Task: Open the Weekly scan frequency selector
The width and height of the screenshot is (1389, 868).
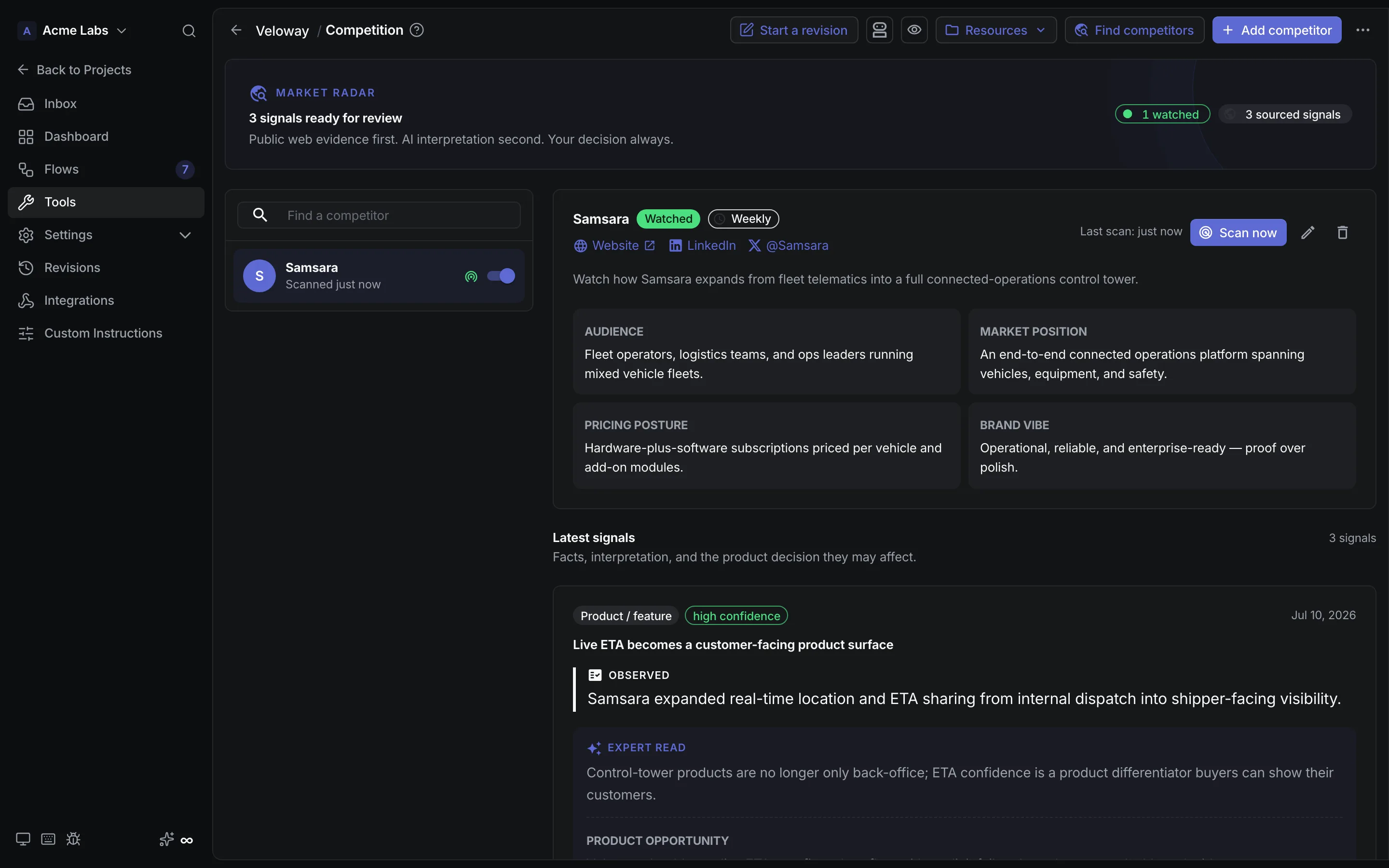Action: tap(743, 219)
